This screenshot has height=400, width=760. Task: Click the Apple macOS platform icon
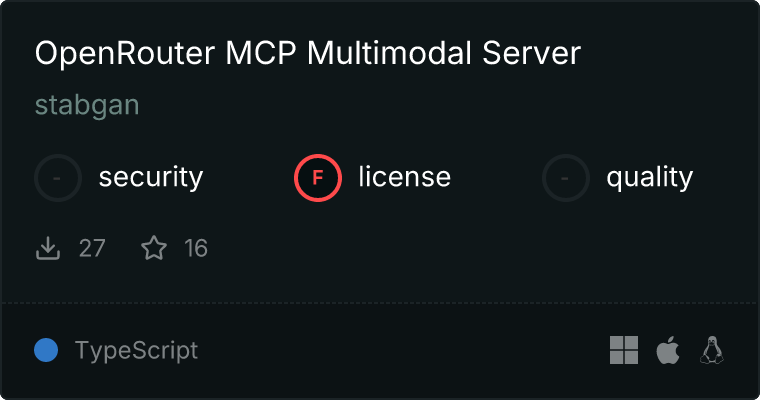tap(668, 350)
